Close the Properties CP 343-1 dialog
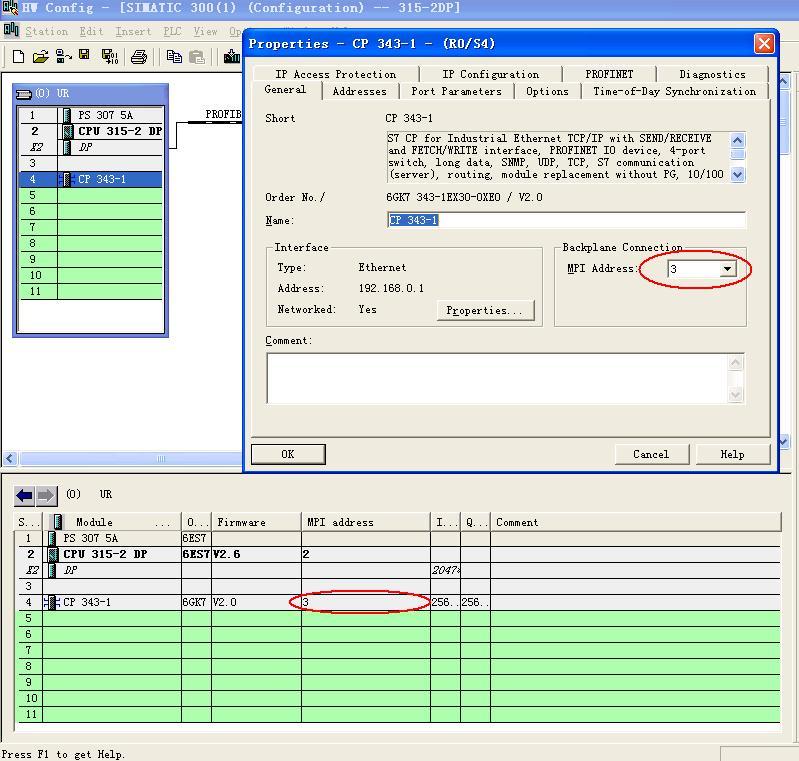The height and width of the screenshot is (761, 799). pos(764,44)
